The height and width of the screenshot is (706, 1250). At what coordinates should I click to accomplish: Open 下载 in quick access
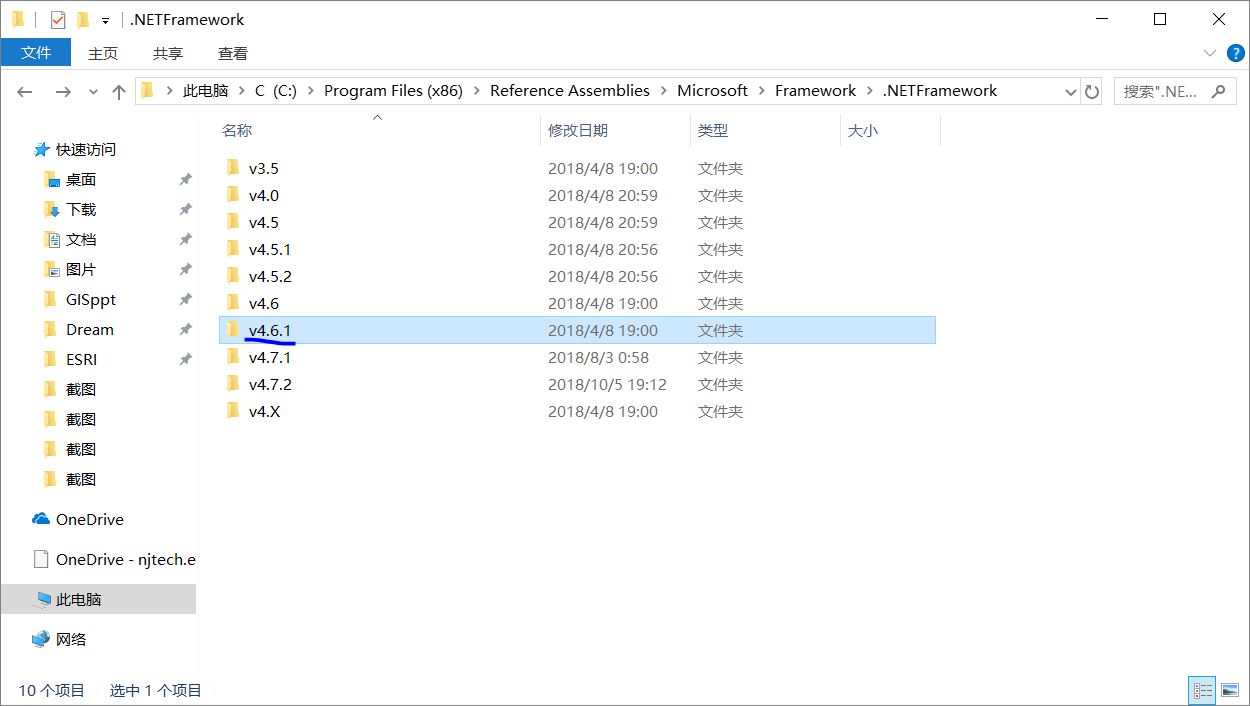tap(81, 209)
